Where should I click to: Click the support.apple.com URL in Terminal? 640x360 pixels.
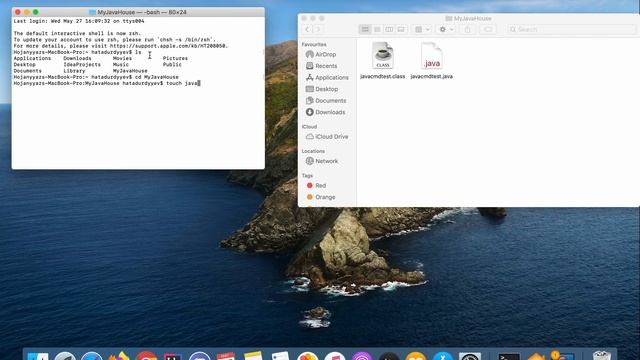169,46
